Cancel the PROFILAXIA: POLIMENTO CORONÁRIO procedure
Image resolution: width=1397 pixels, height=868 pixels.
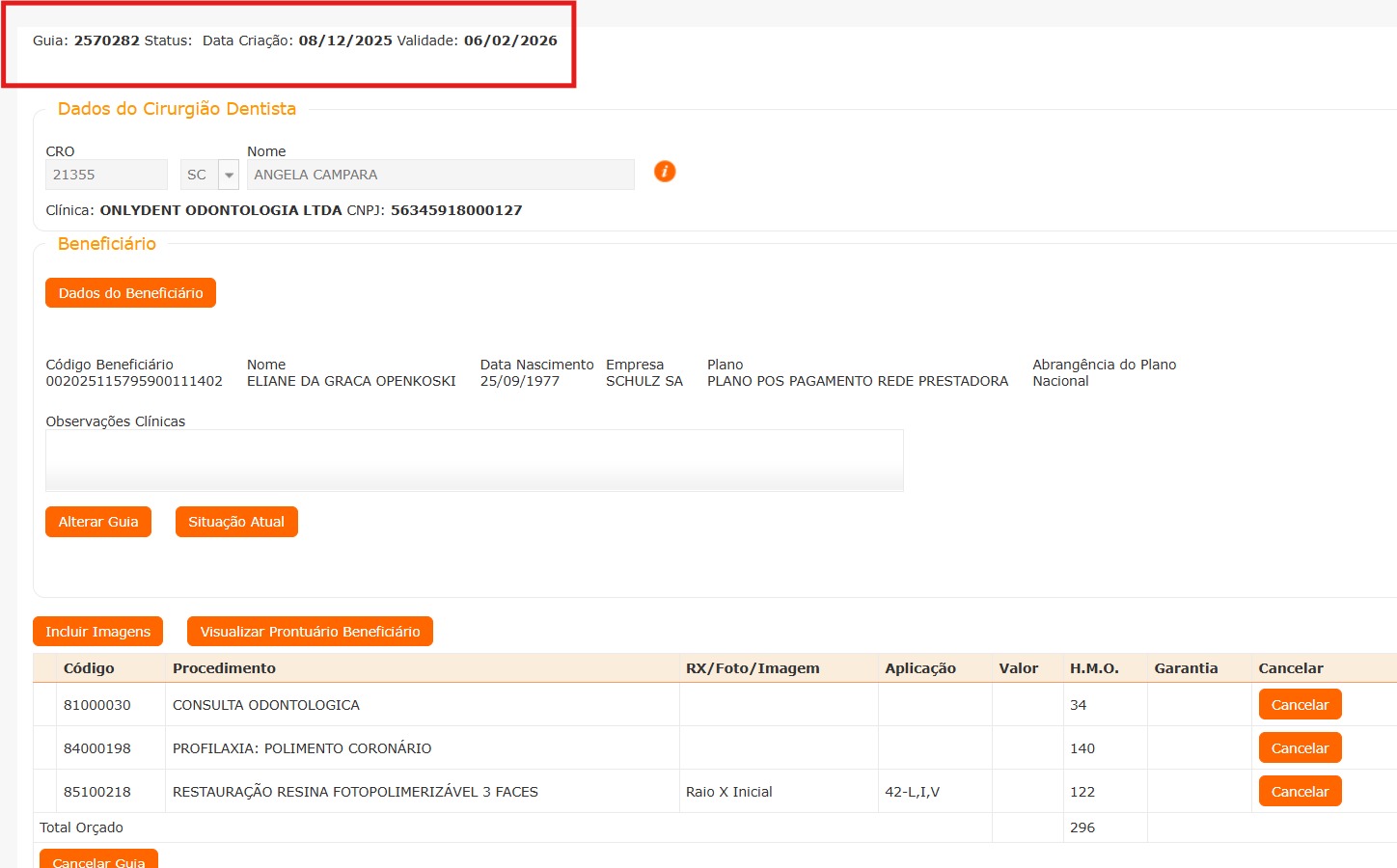pyautogui.click(x=1300, y=748)
